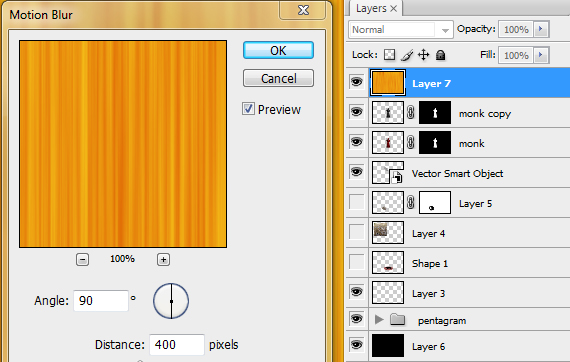Image resolution: width=570 pixels, height=362 pixels.
Task: Zoom in preview with plus icon
Action: point(163,260)
